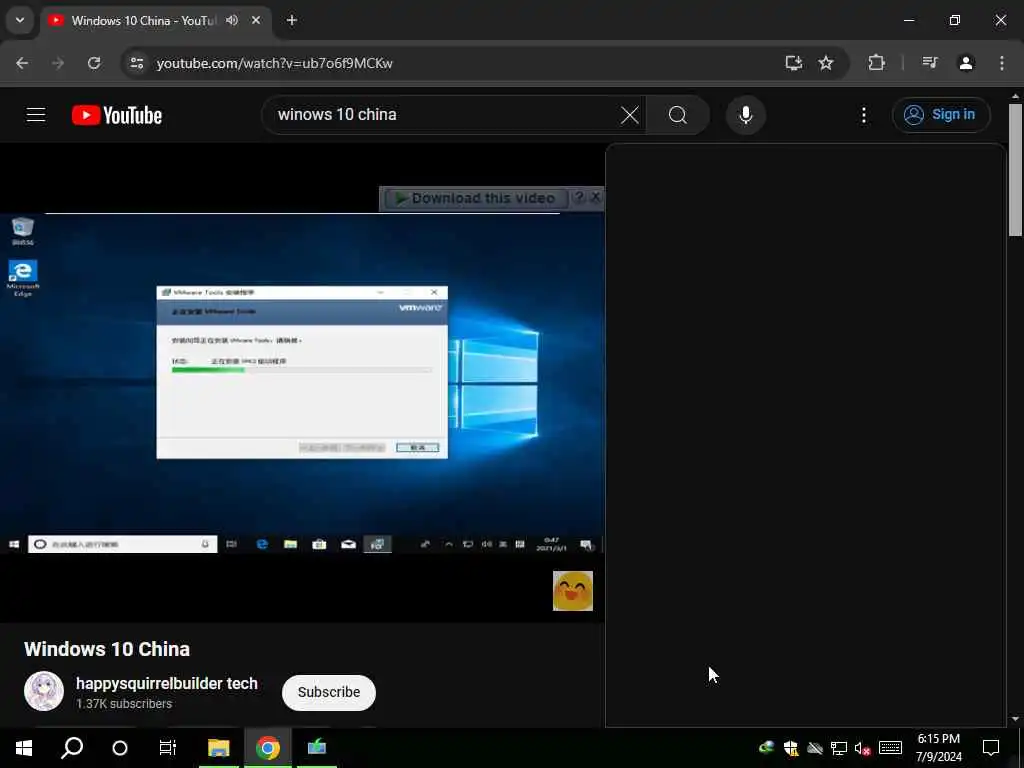1024x768 pixels.
Task: Reload the YouTube page
Action: tap(94, 63)
